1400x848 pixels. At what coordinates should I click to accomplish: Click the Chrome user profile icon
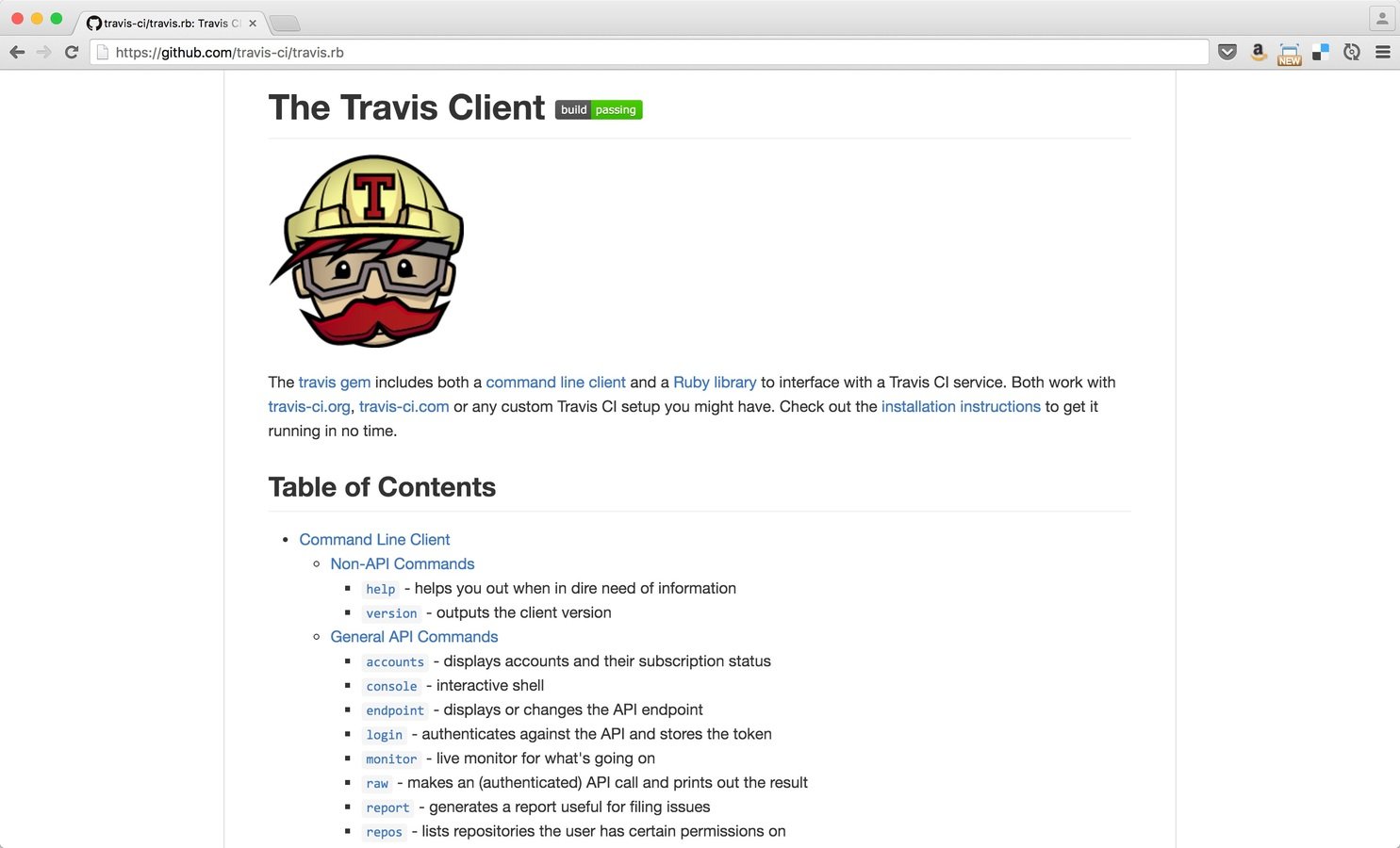1382,18
